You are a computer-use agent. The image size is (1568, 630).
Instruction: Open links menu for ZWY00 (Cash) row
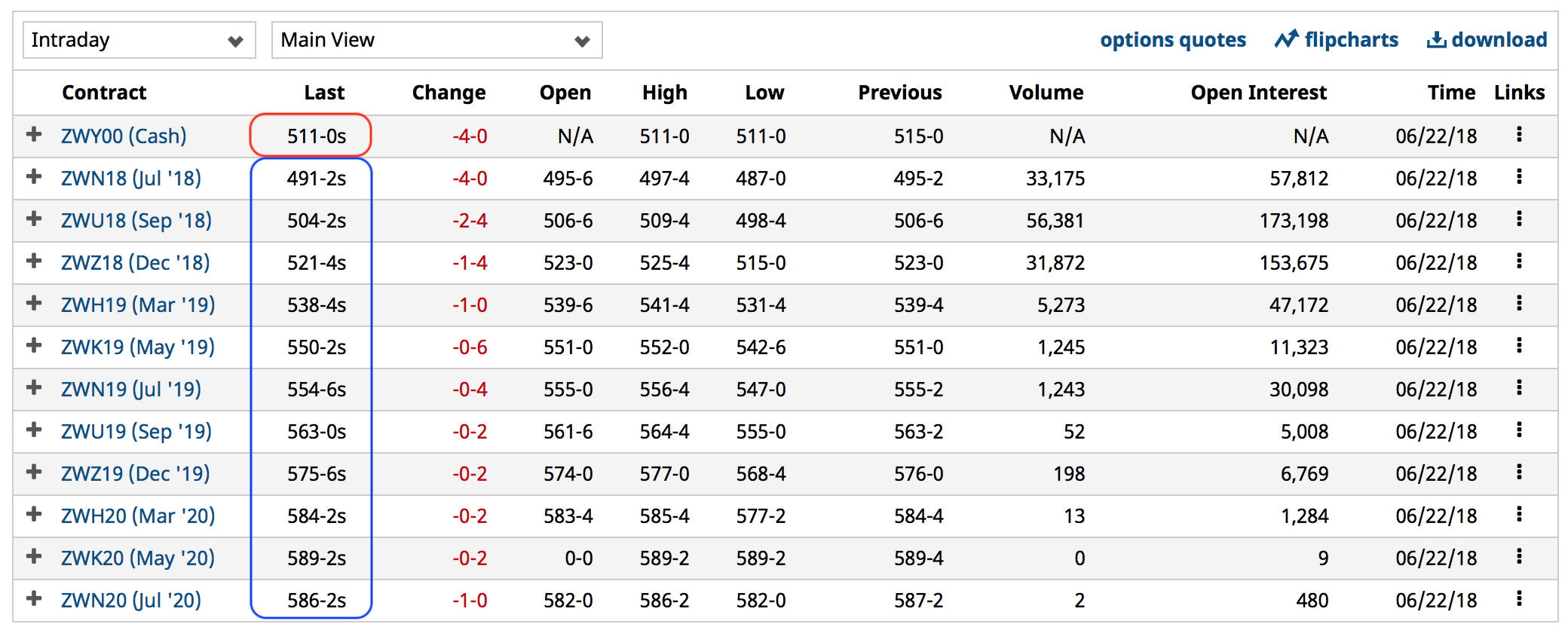pos(1519,135)
